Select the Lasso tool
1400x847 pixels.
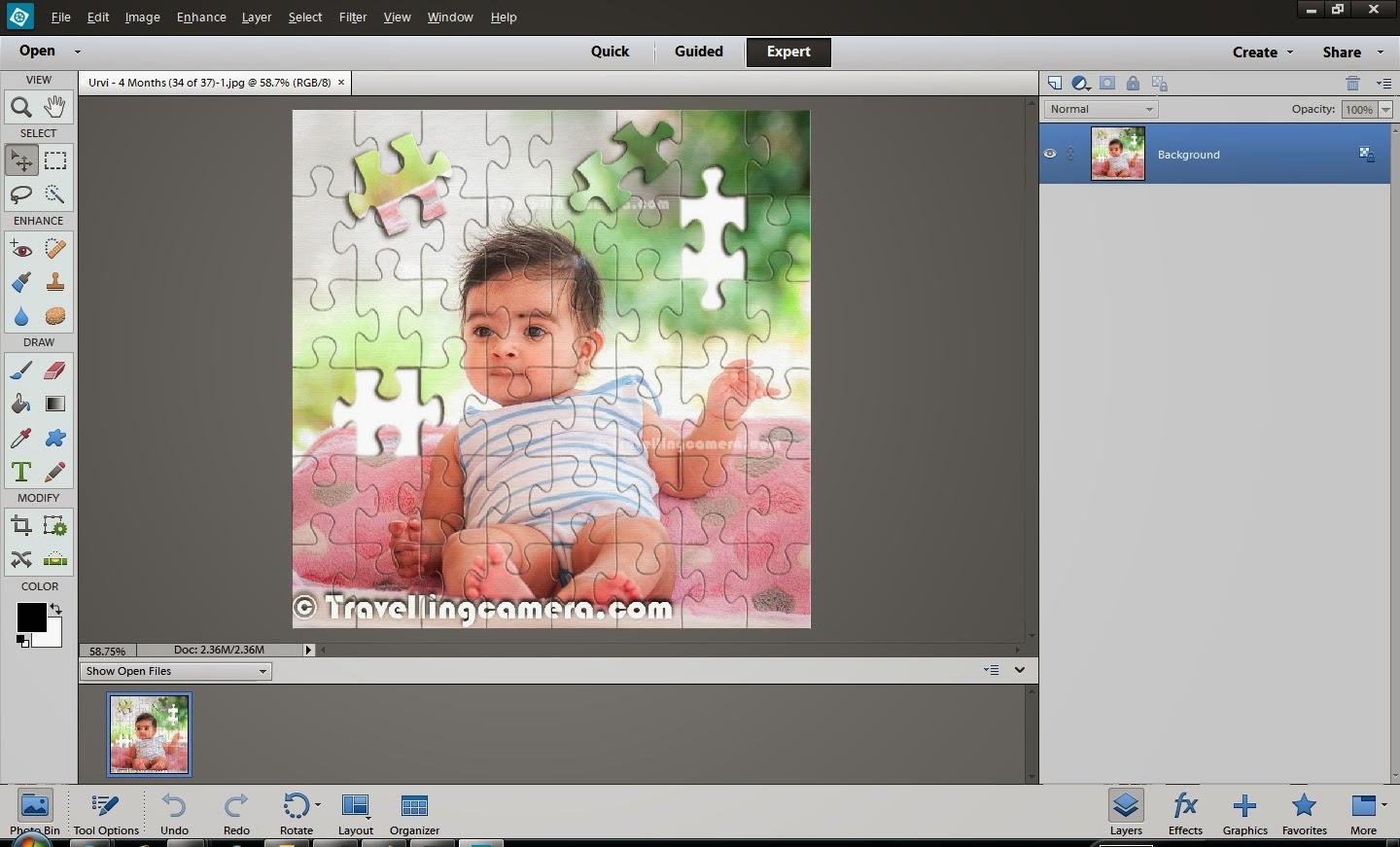point(20,194)
